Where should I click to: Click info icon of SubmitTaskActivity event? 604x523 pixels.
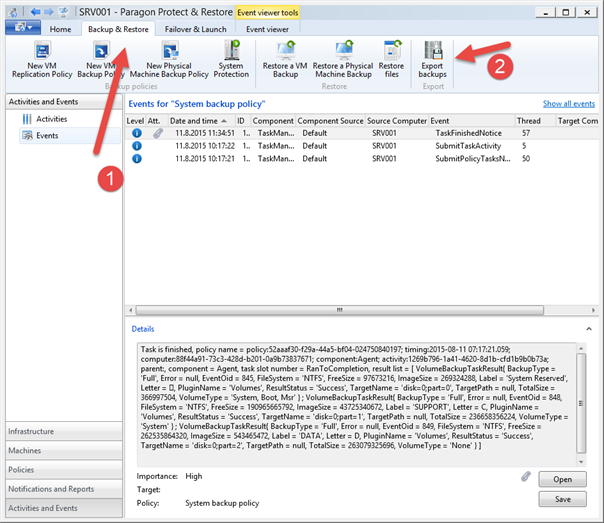pyautogui.click(x=137, y=146)
